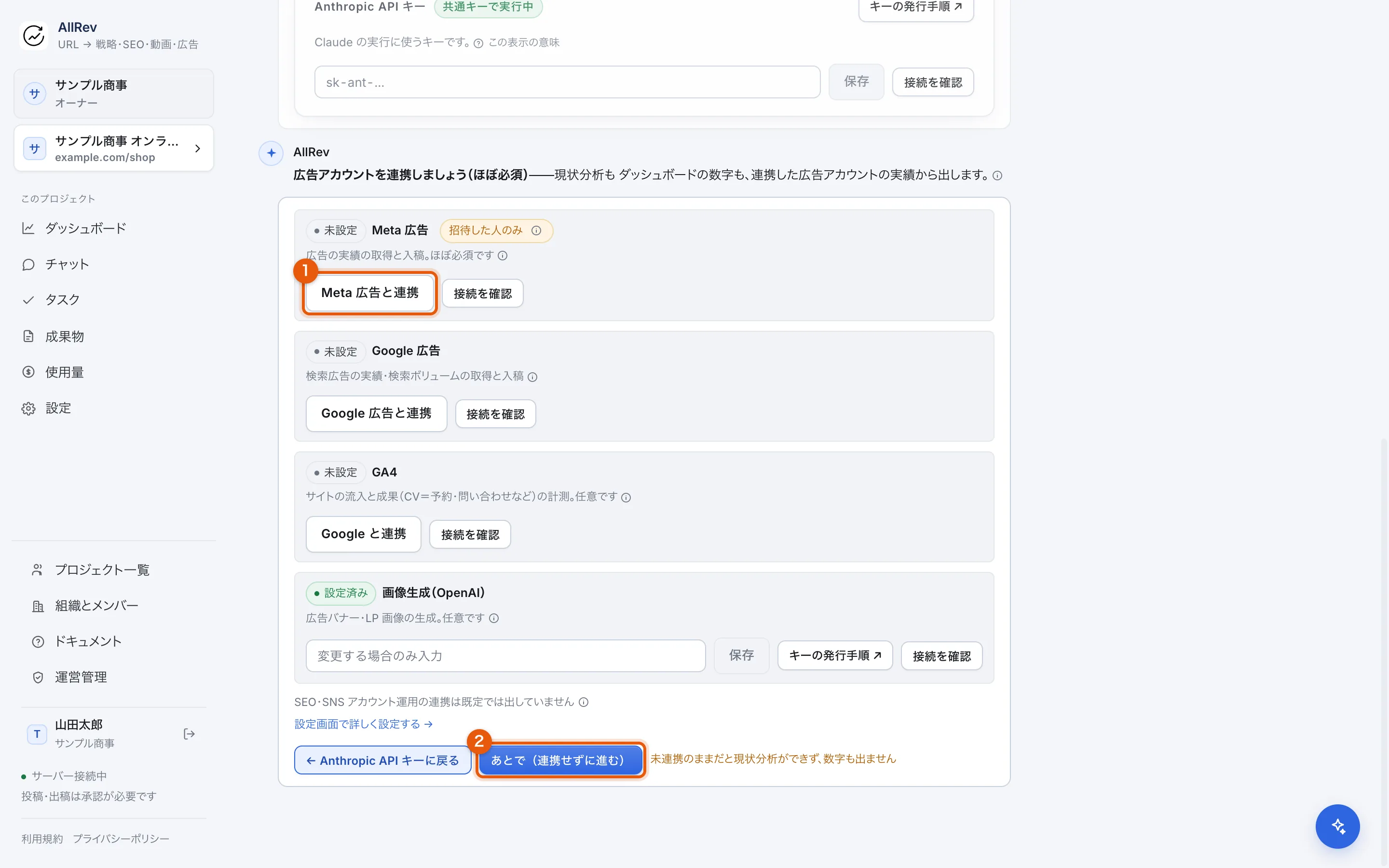This screenshot has width=1389, height=868.
Task: Click the logout icon next to 山田太郎
Action: click(x=189, y=733)
